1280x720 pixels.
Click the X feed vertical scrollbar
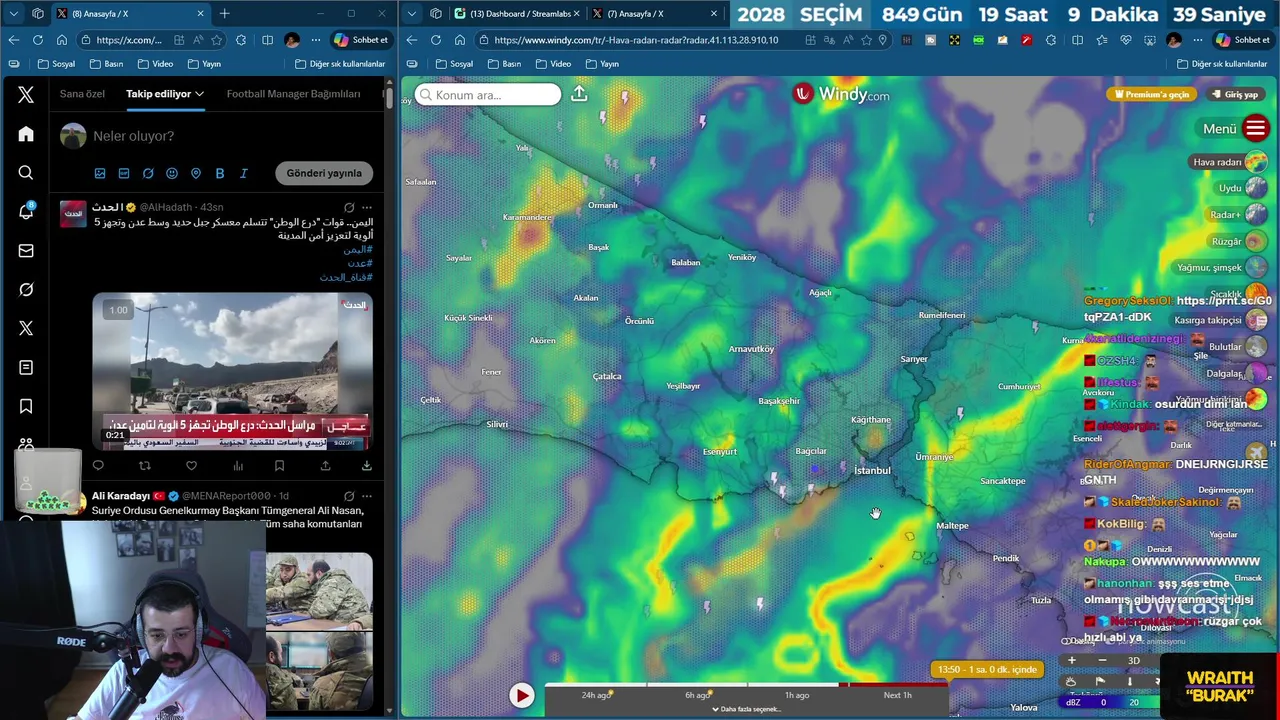click(x=388, y=97)
